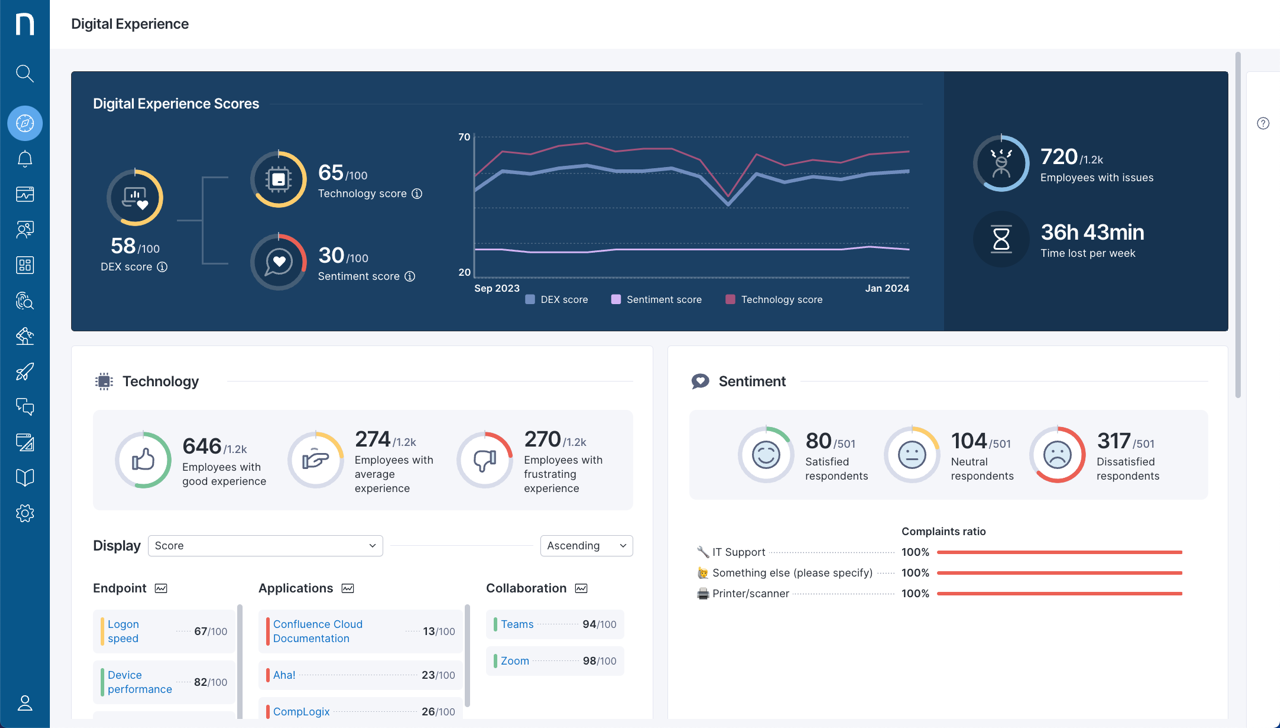Viewport: 1280px width, 728px height.
Task: Open search from the left sidebar
Action: [25, 73]
